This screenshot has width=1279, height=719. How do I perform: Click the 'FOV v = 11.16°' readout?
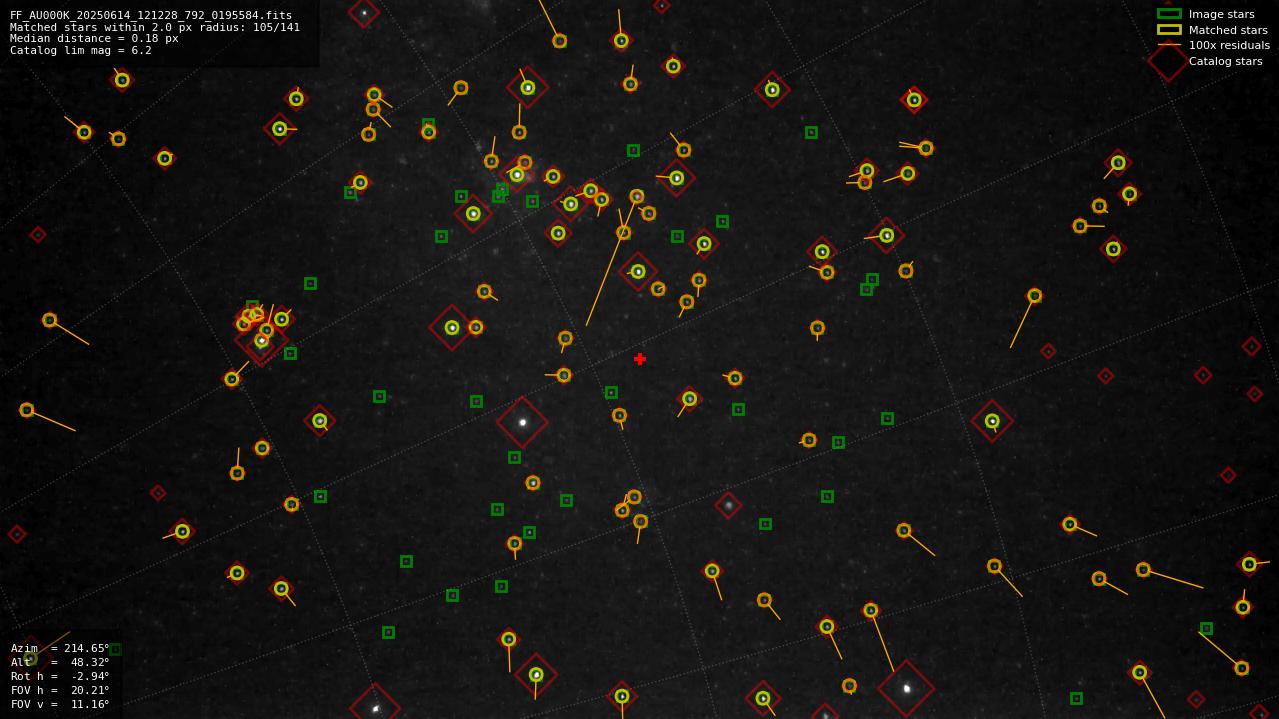click(x=60, y=704)
